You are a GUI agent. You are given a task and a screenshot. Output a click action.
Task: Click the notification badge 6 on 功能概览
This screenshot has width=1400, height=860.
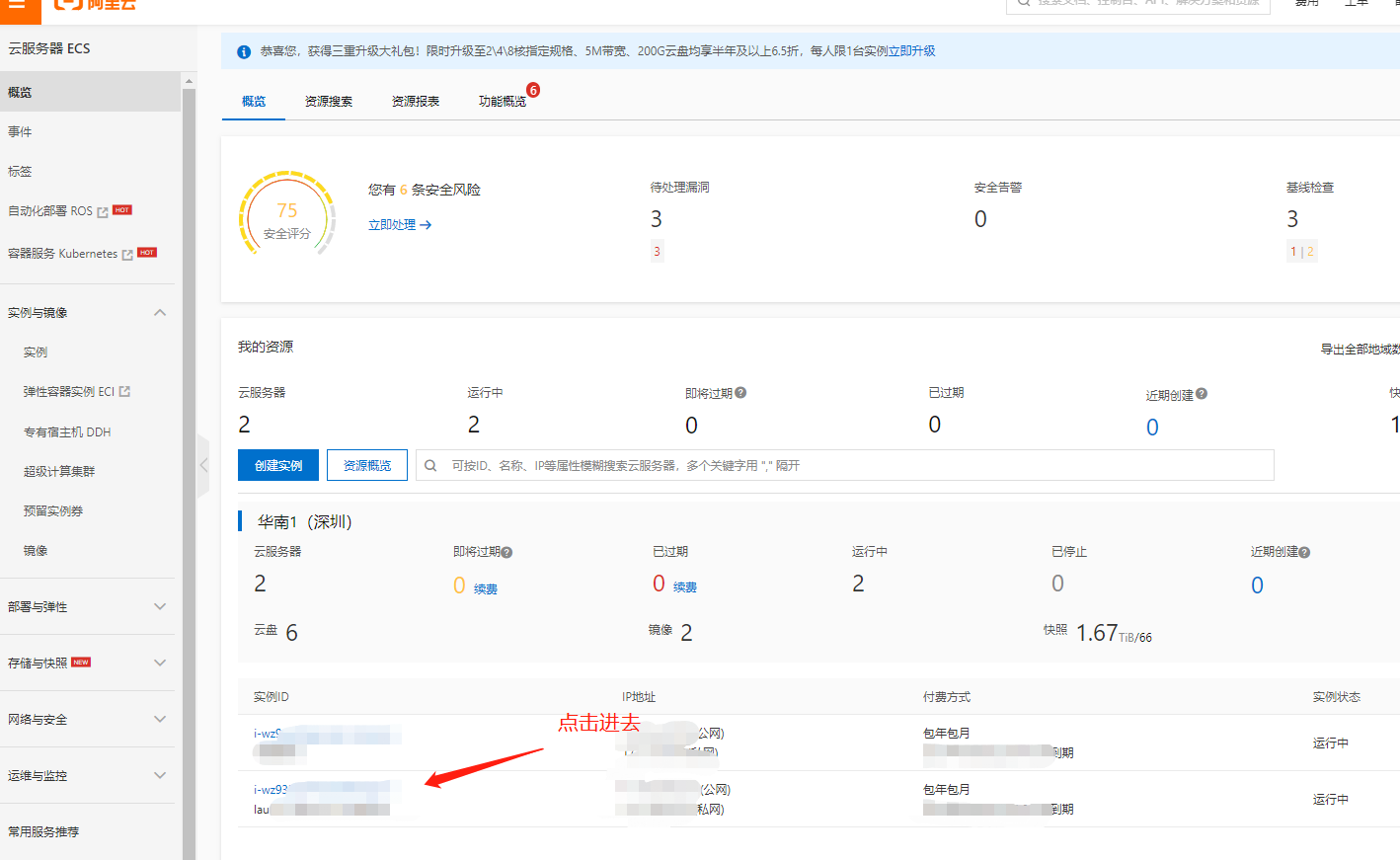533,90
